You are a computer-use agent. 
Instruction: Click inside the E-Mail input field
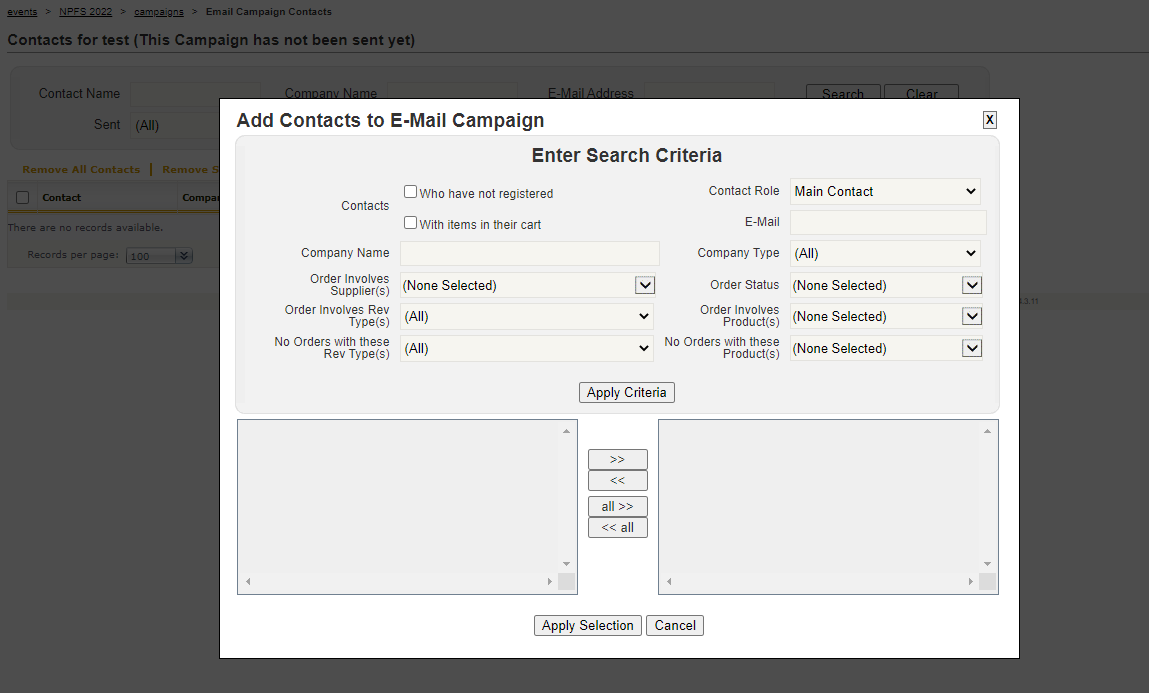click(886, 222)
